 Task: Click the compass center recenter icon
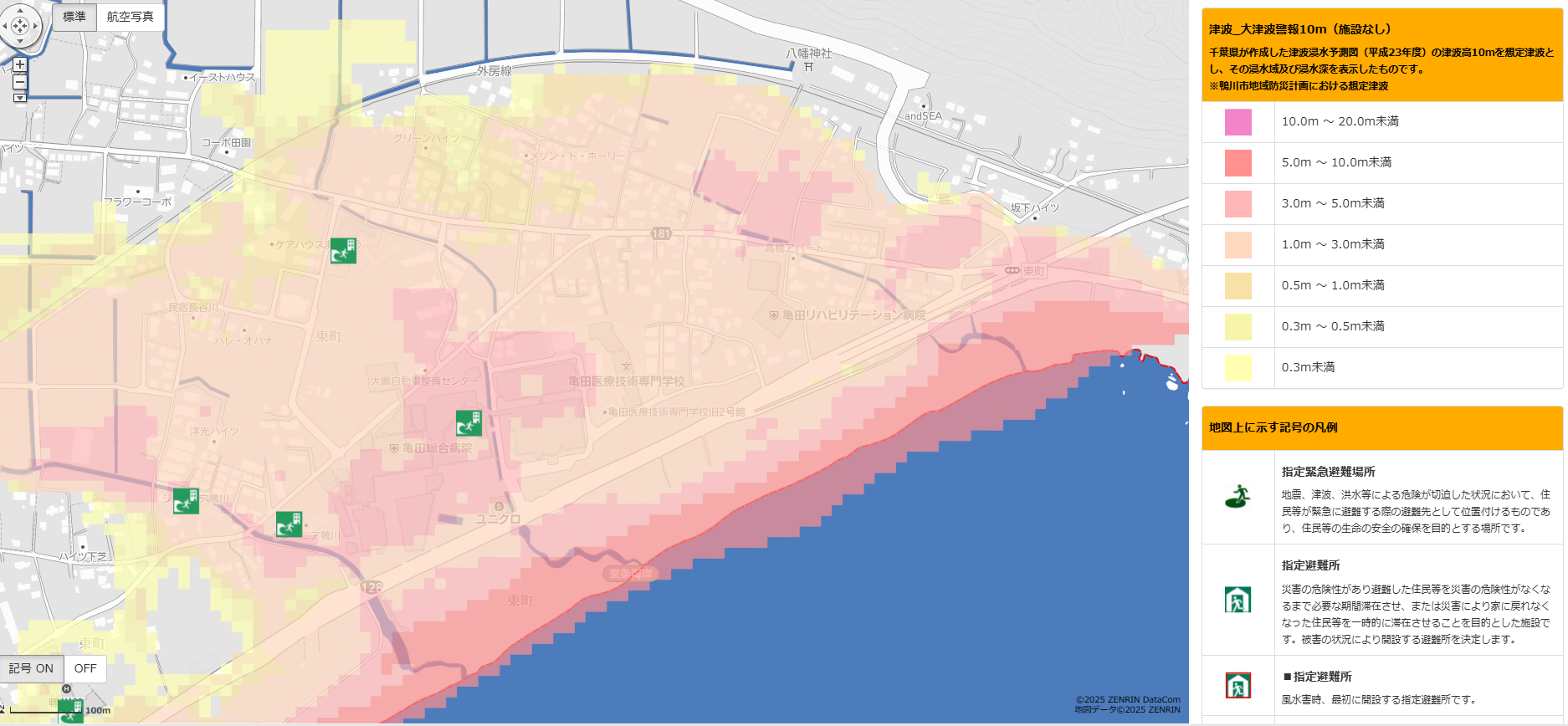(20, 26)
